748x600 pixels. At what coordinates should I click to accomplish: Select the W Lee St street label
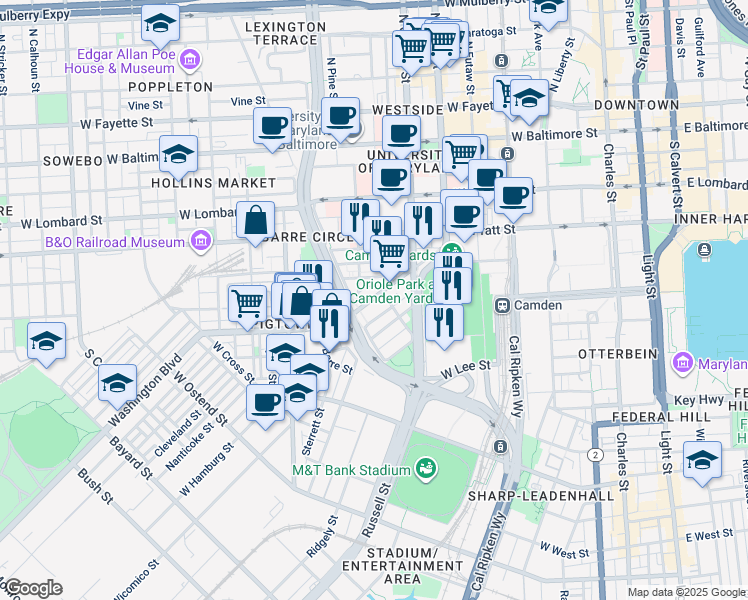click(465, 370)
